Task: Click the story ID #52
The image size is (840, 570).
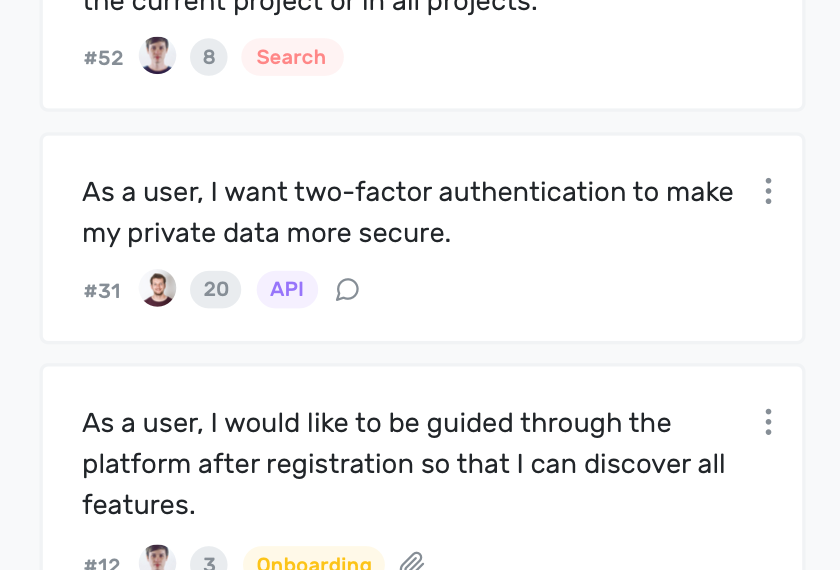Action: point(103,58)
